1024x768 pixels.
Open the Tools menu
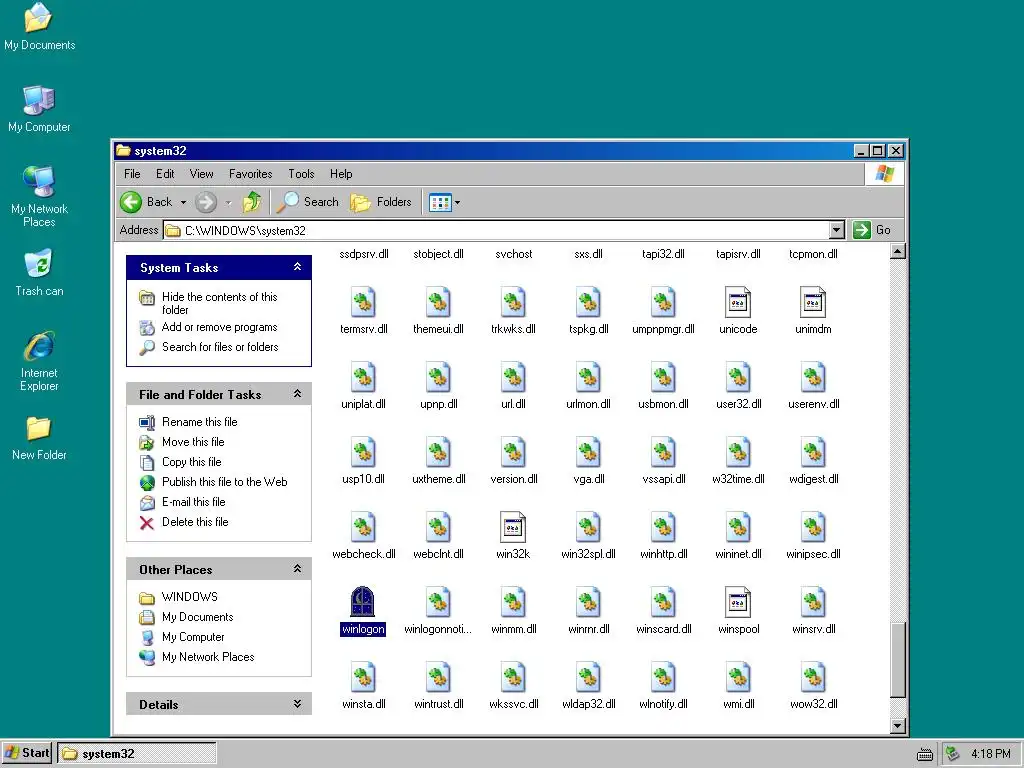click(x=301, y=174)
